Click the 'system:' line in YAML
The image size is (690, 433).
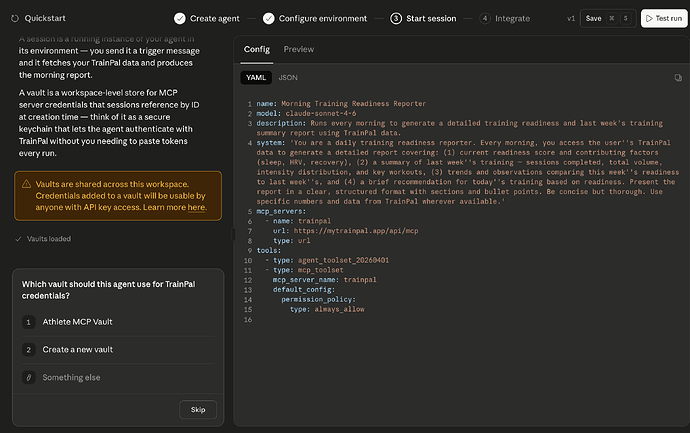click(x=468, y=172)
